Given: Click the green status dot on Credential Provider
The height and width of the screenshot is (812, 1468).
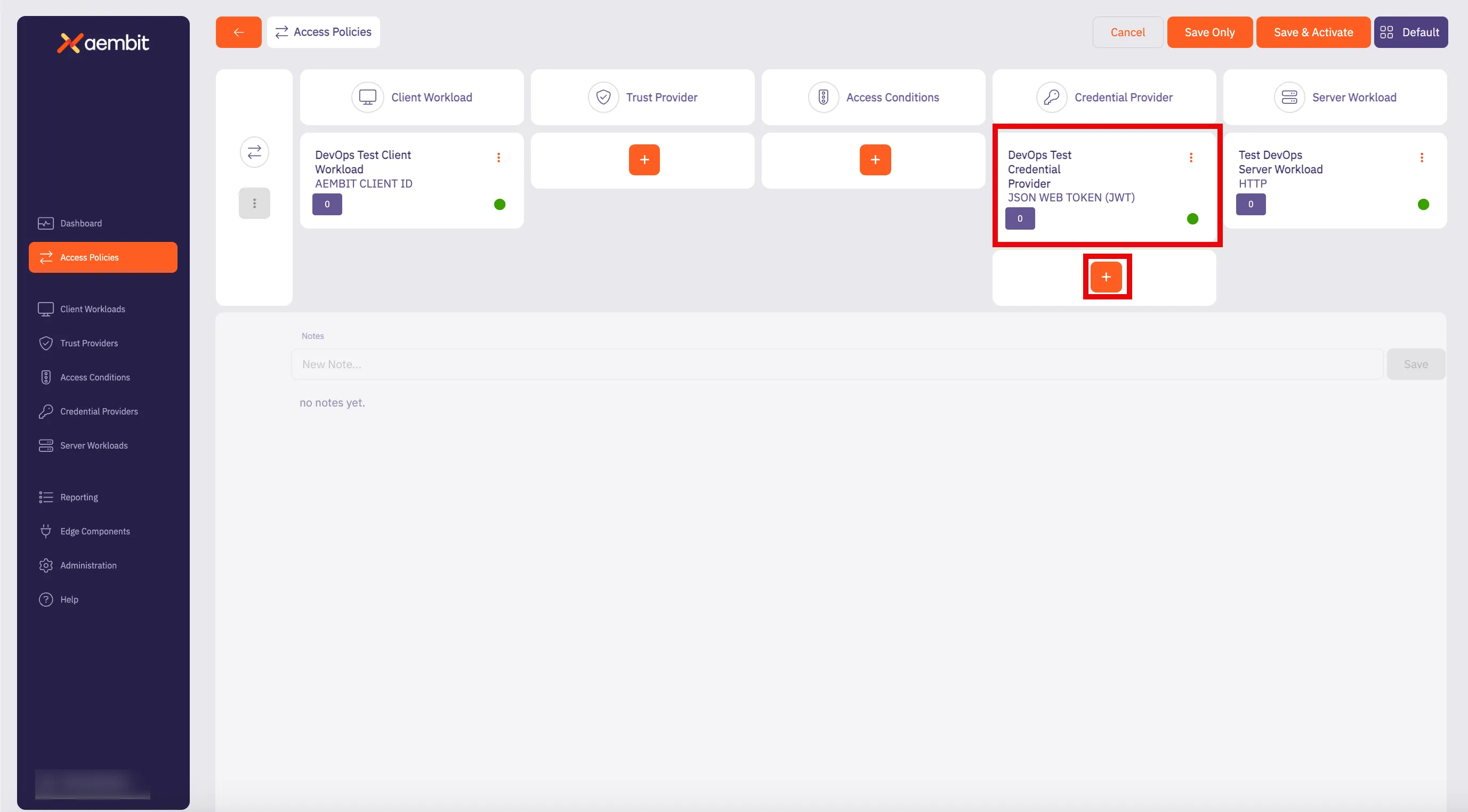Looking at the screenshot, I should point(1192,219).
